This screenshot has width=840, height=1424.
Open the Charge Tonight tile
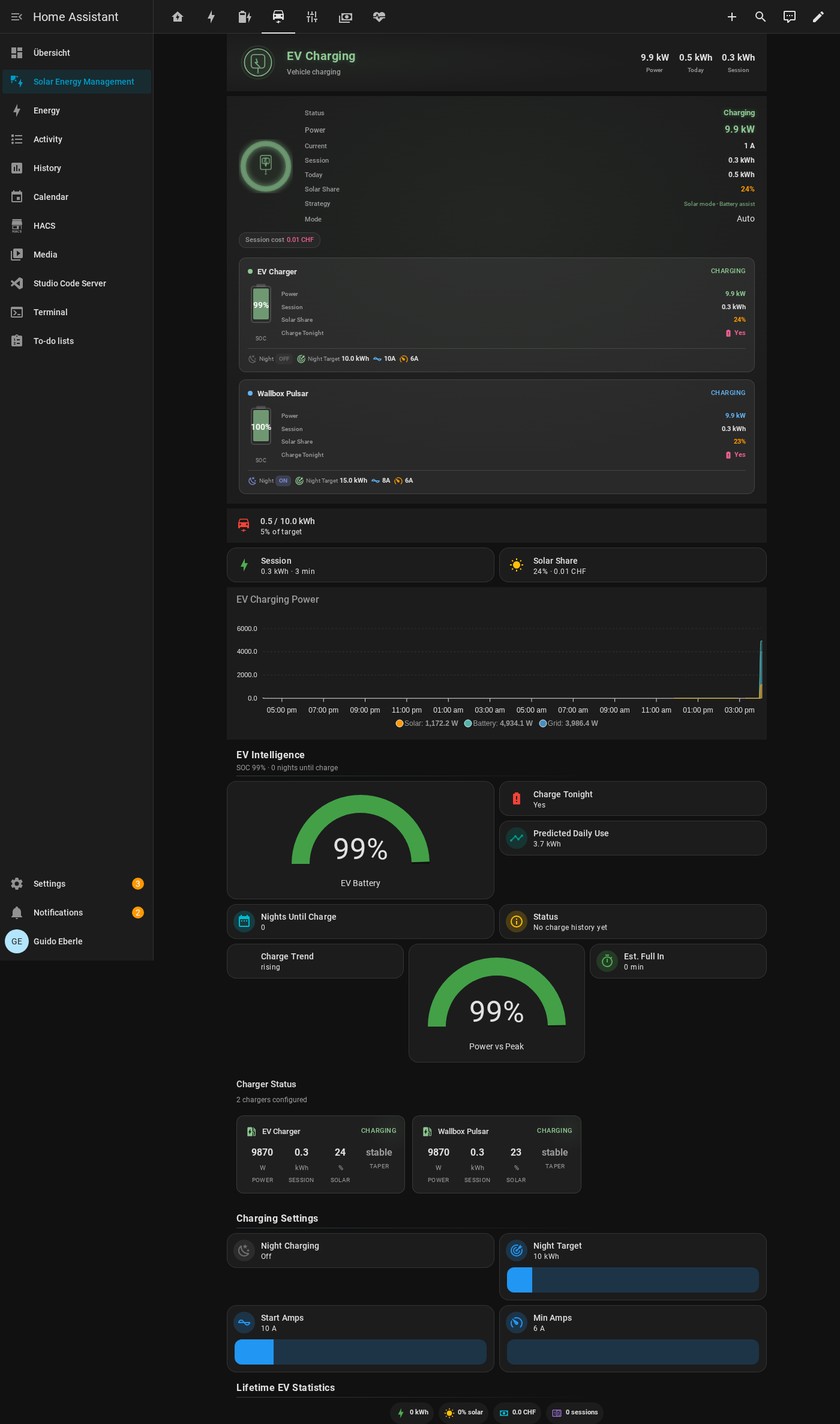[633, 798]
